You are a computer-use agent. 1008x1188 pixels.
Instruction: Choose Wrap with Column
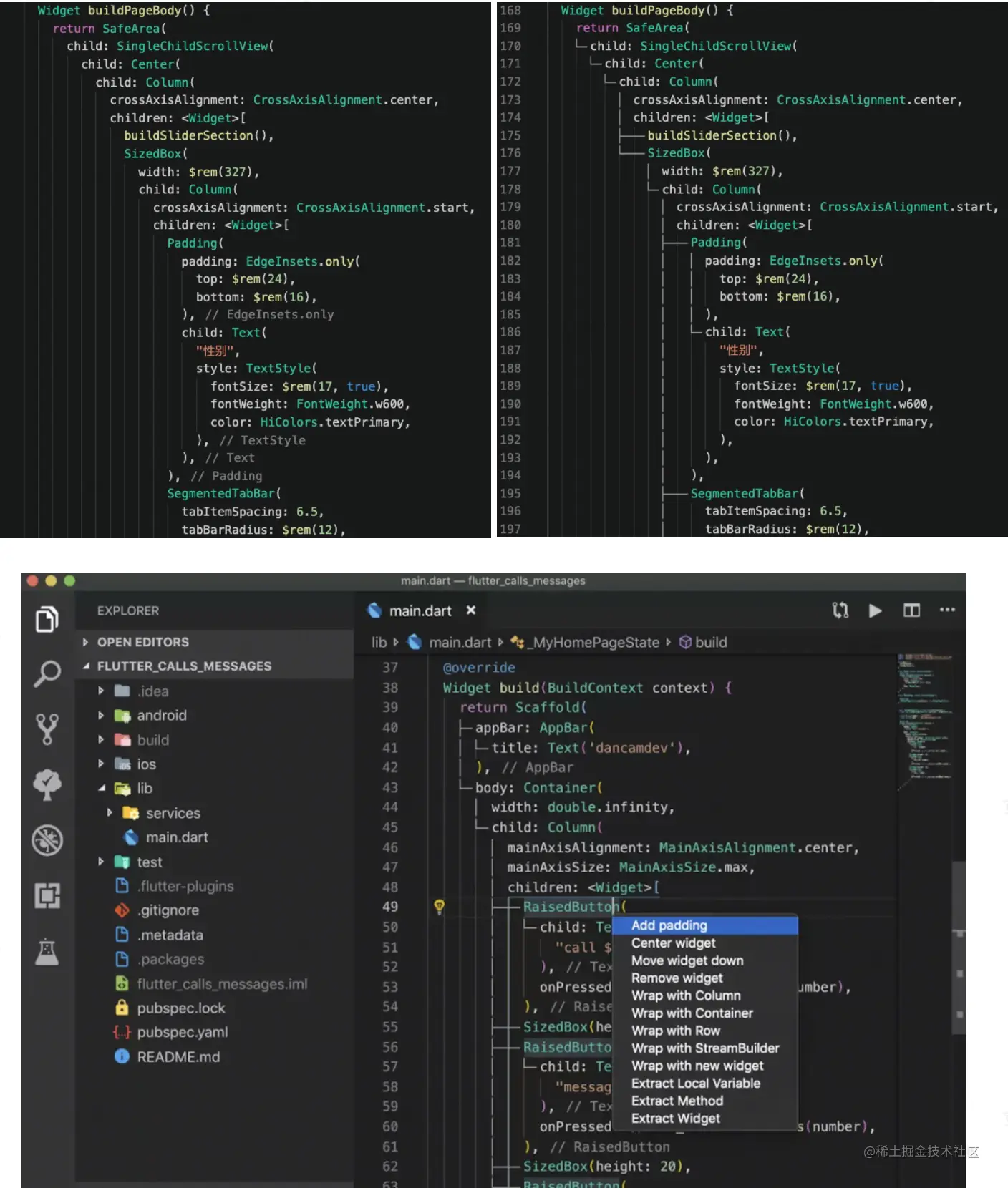pos(705,995)
